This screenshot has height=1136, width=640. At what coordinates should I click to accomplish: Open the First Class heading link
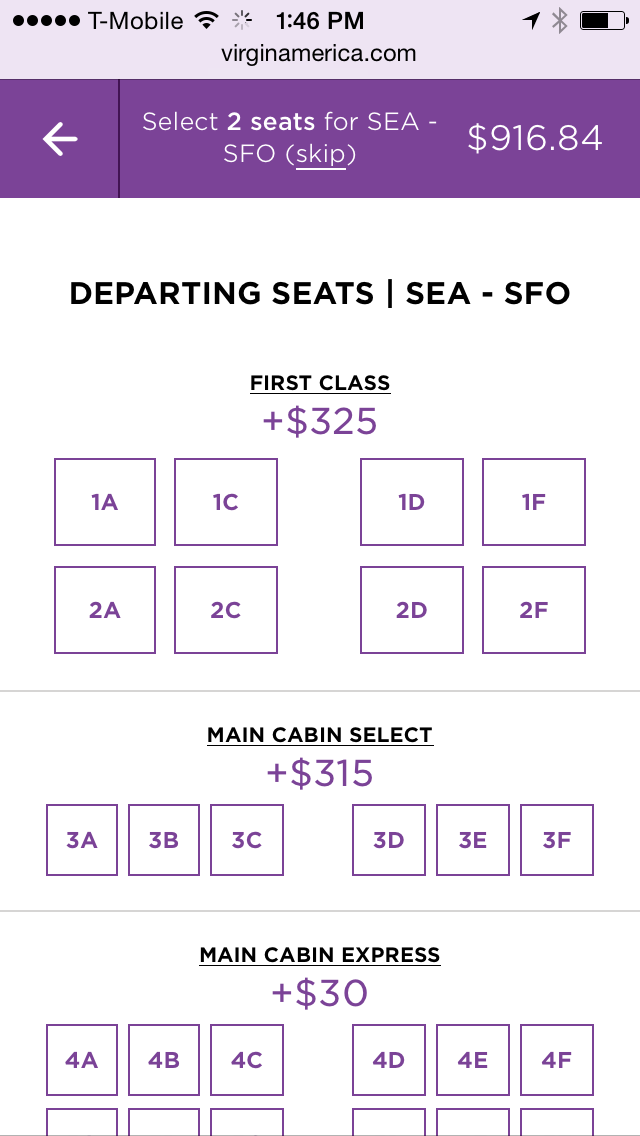[x=320, y=383]
